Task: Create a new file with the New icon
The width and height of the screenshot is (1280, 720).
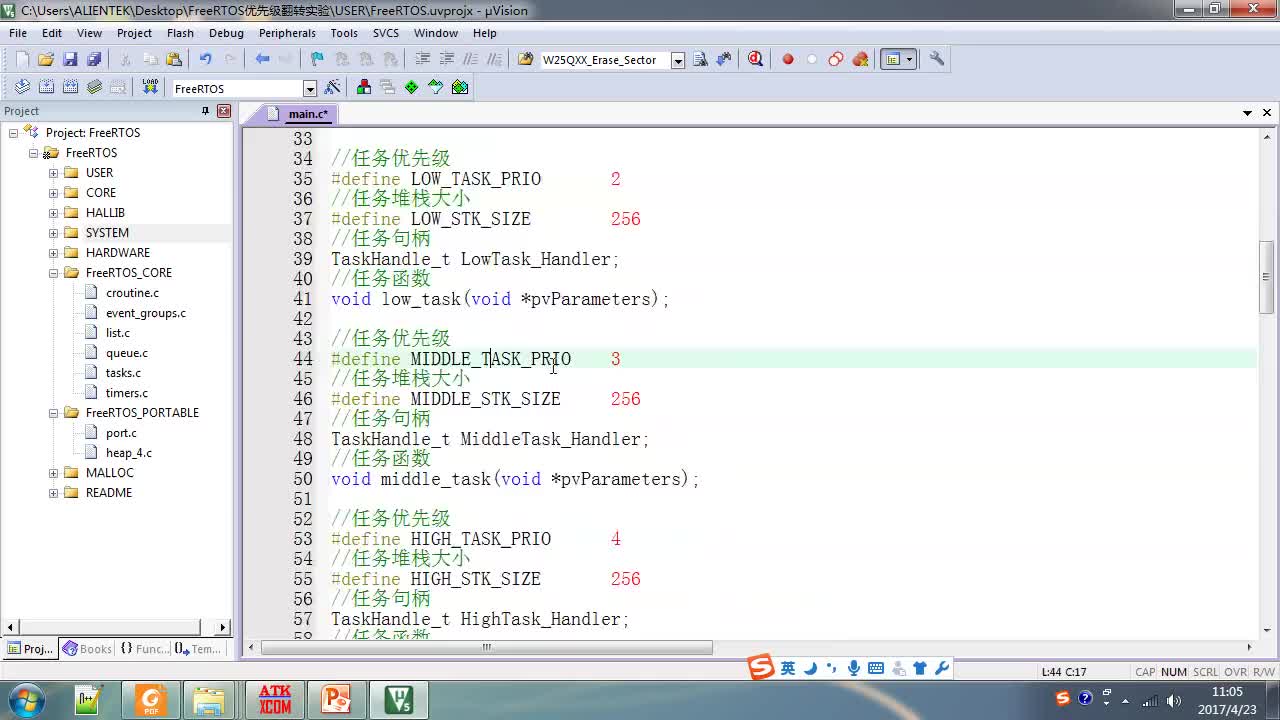Action: (x=21, y=59)
